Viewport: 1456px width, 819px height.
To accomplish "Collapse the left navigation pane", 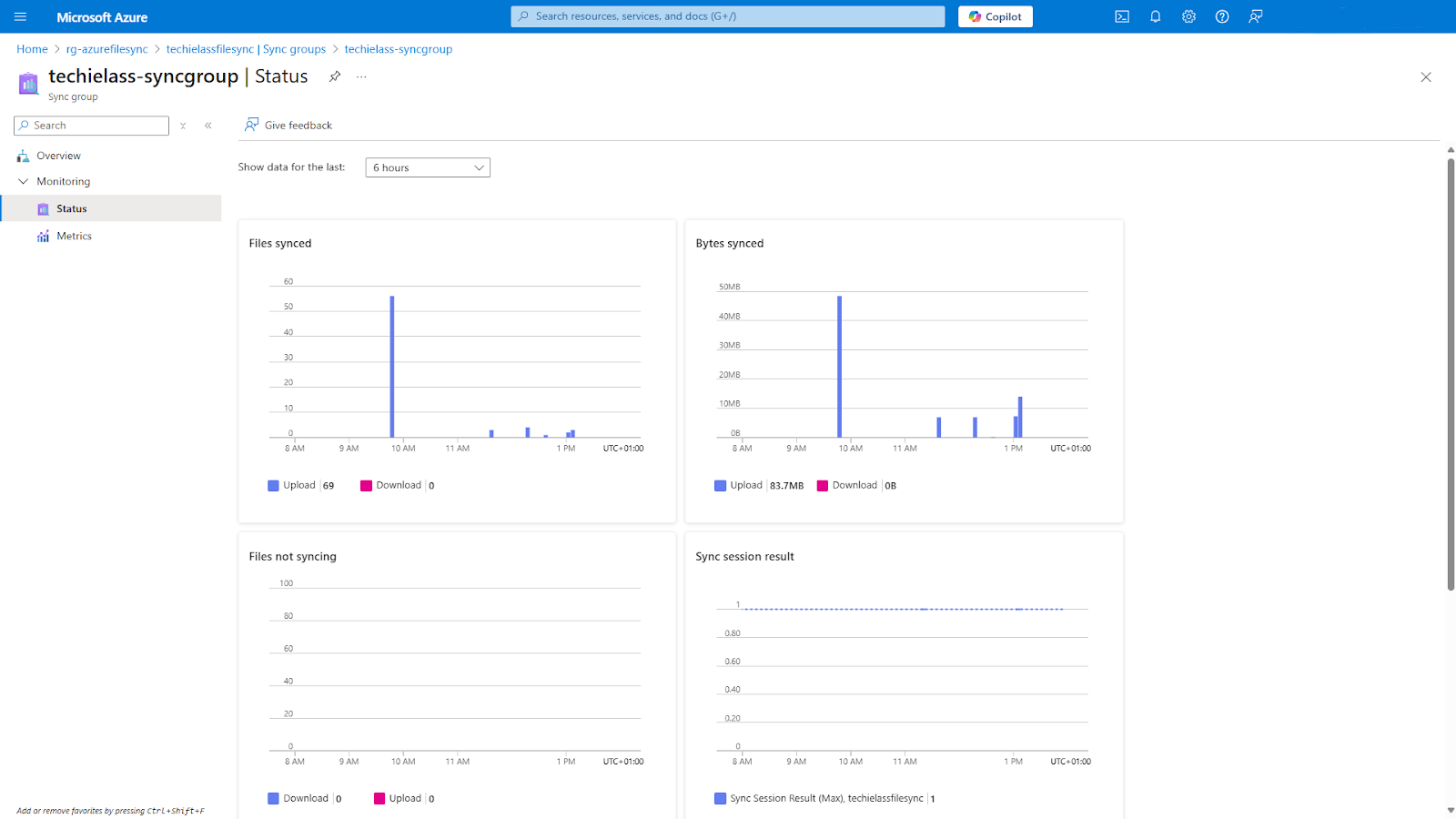I will tap(207, 125).
